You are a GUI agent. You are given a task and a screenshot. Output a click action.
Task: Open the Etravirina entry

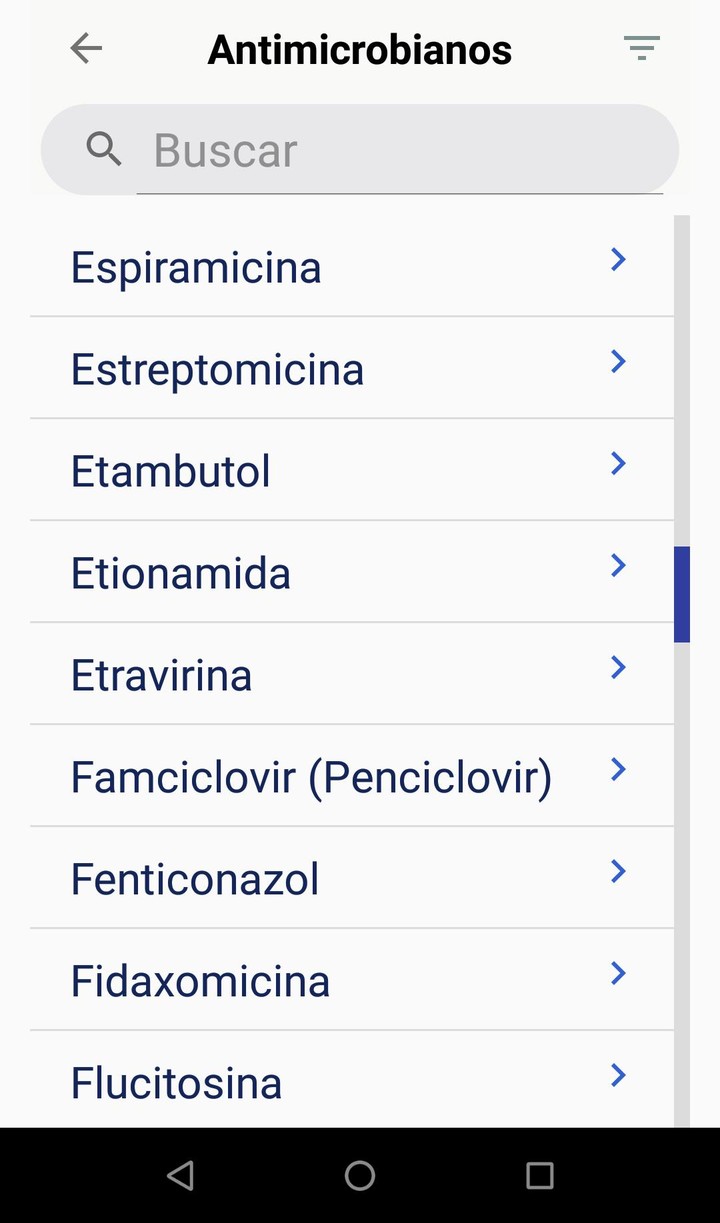(x=162, y=676)
